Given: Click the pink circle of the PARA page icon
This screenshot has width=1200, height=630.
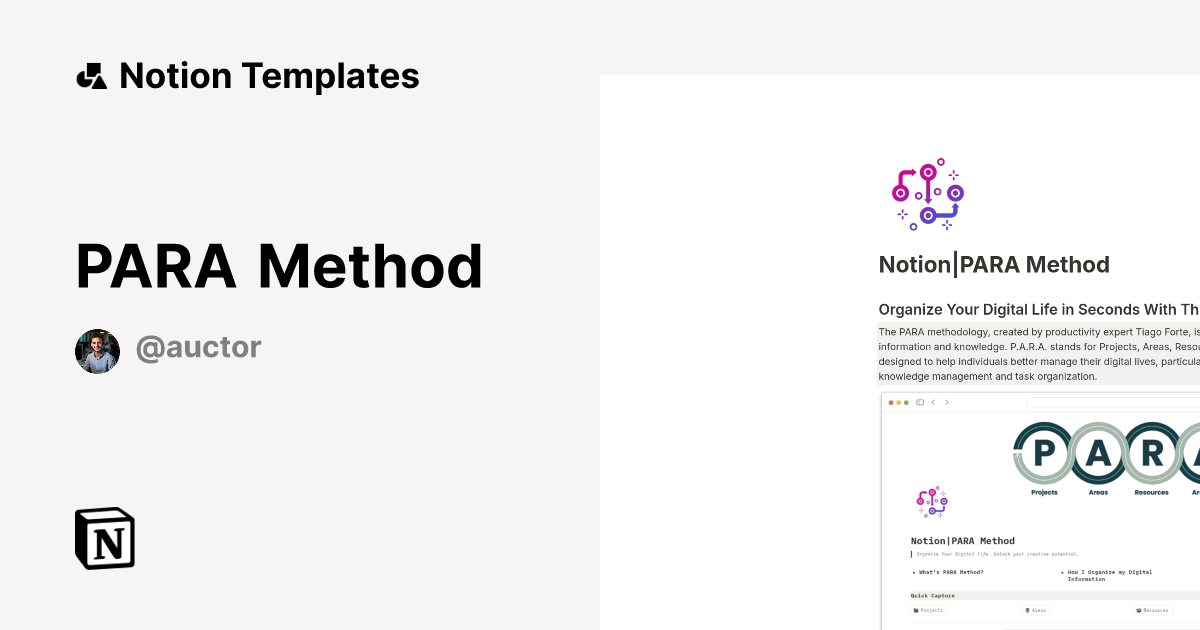Looking at the screenshot, I should click(x=900, y=193).
